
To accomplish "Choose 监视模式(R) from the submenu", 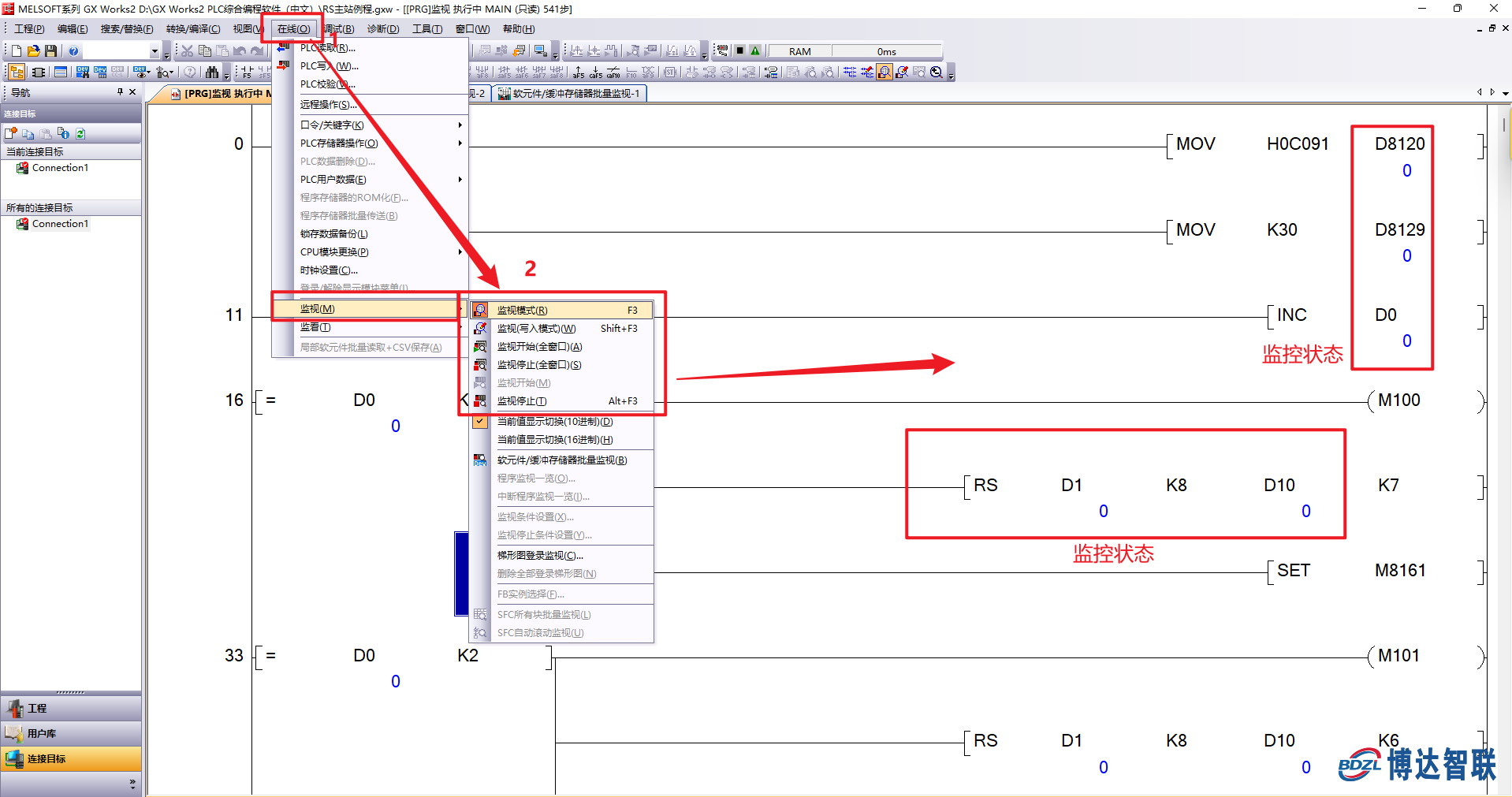I will (563, 310).
